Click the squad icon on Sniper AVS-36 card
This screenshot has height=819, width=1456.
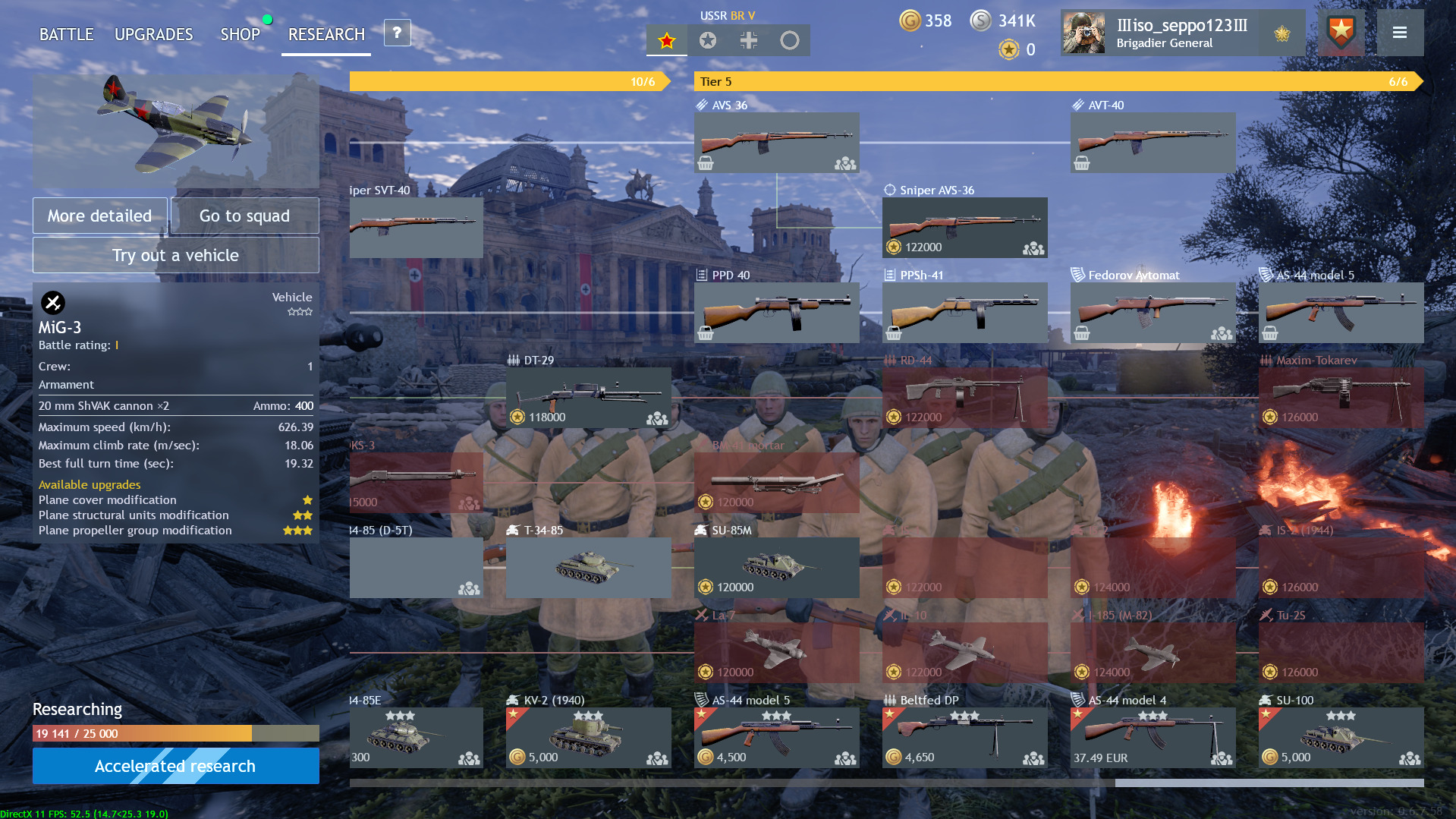(x=1033, y=248)
